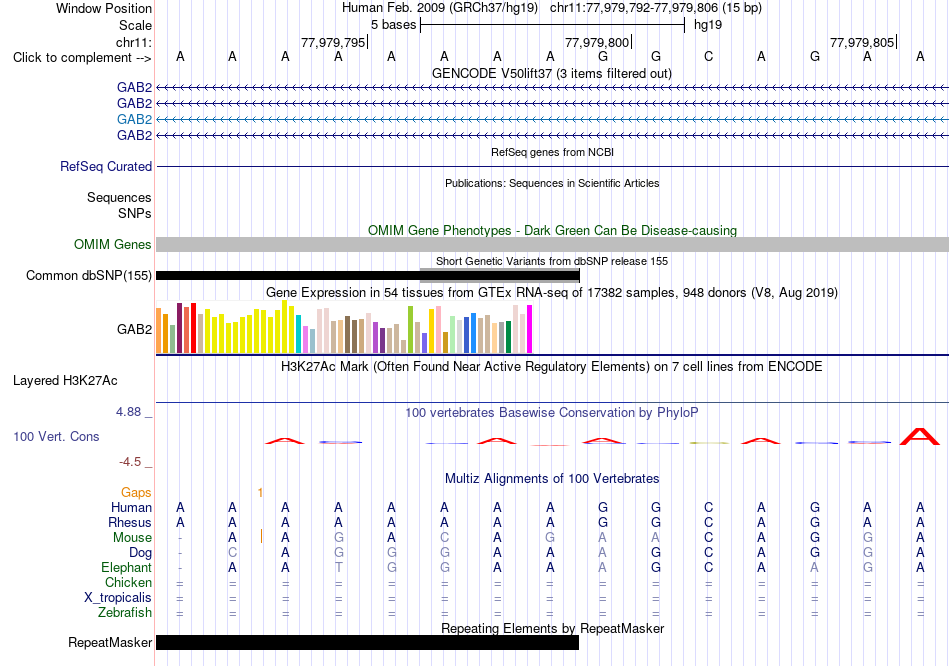Click 'Repeating Elements by RepeatMasker' title
Image resolution: width=950 pixels, height=666 pixels.
click(552, 628)
